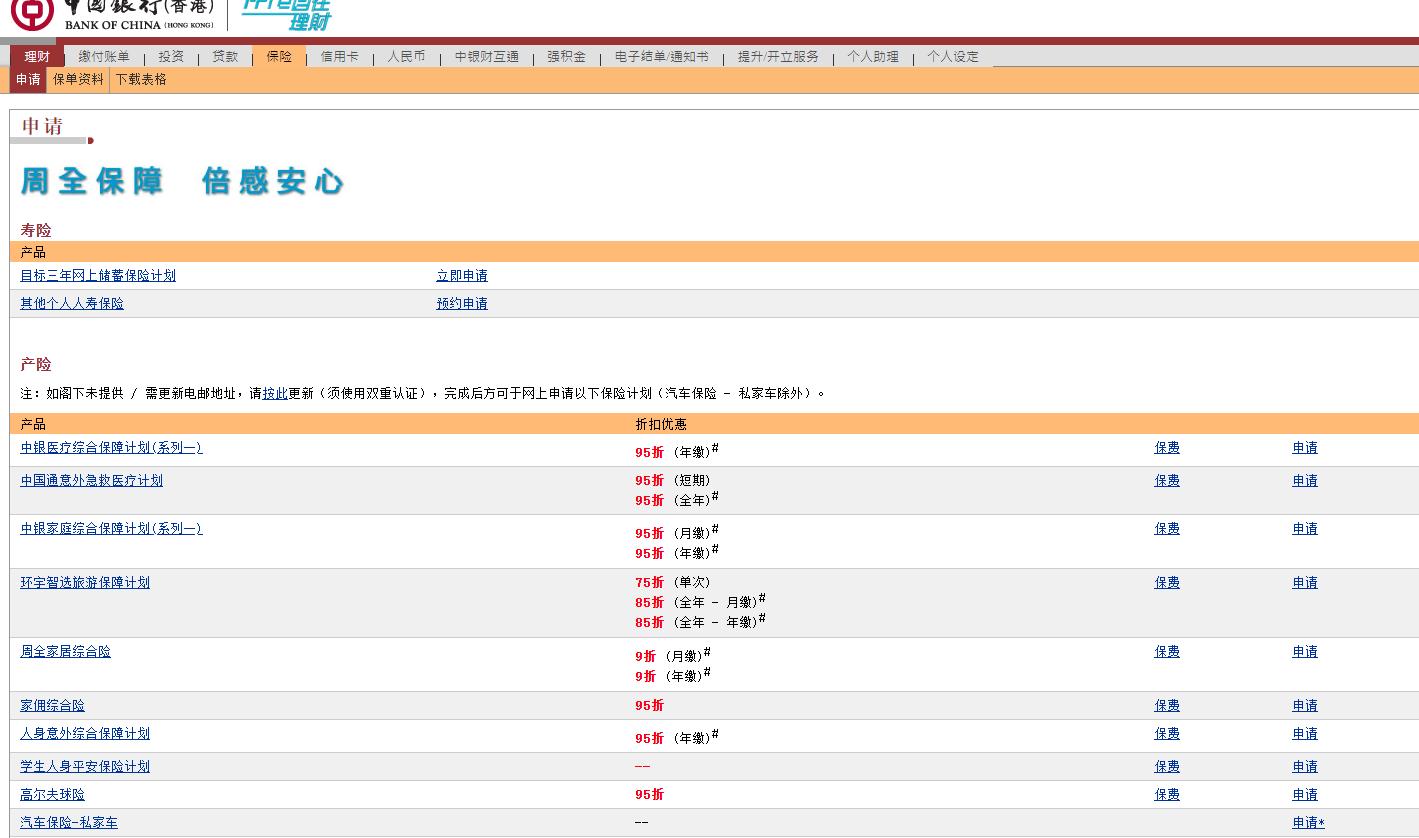Open the 理财 main tab
1419x838 pixels.
coord(37,57)
